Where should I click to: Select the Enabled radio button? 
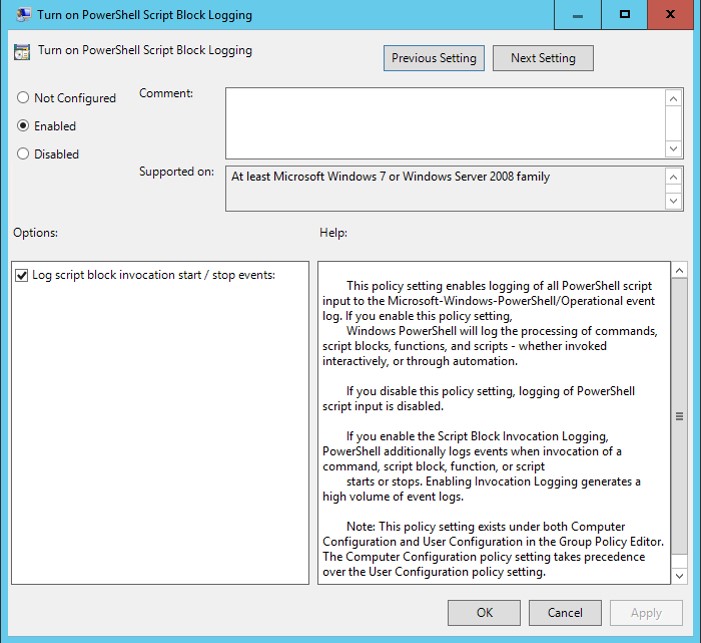click(23, 126)
